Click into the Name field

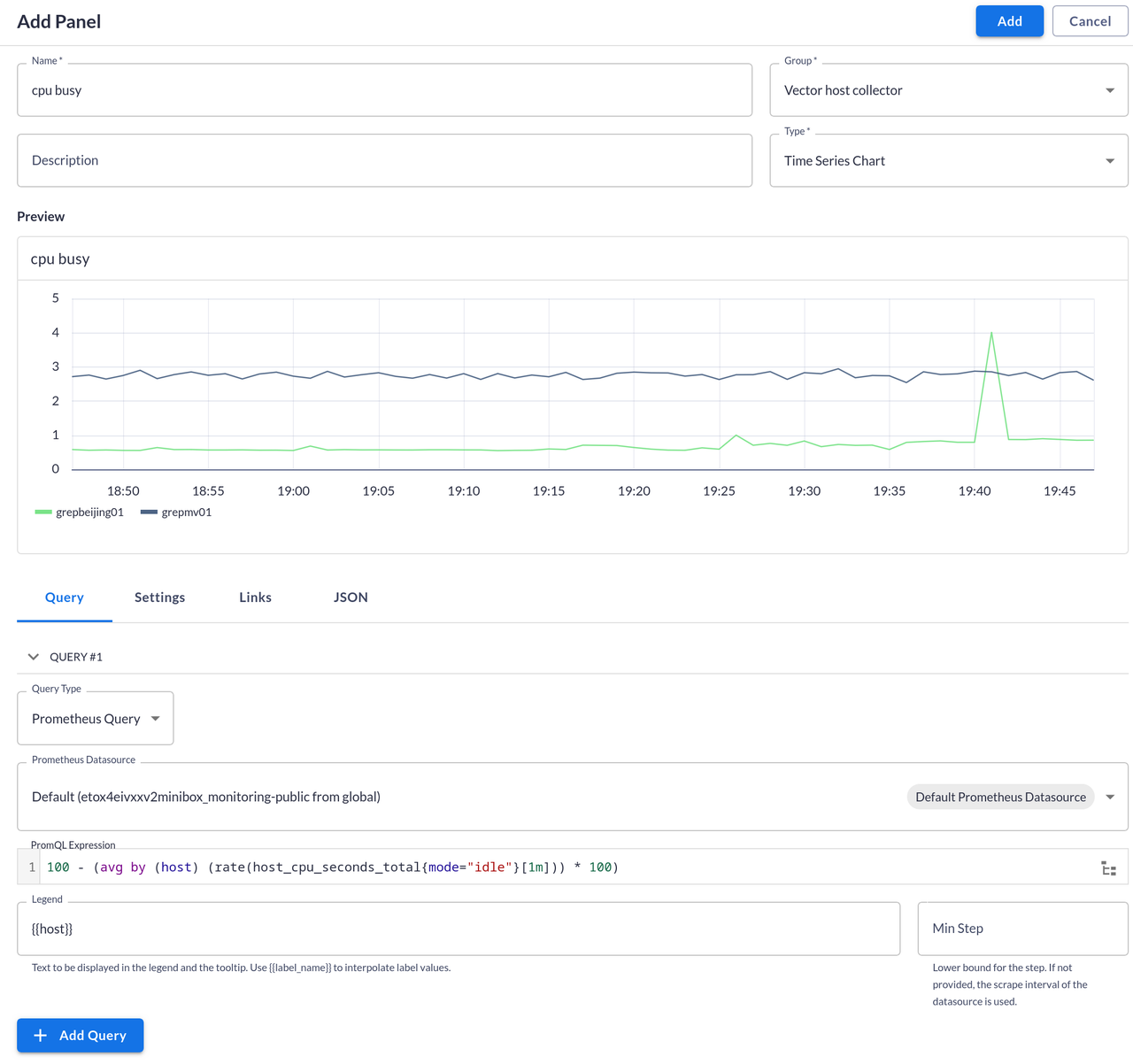[x=384, y=90]
